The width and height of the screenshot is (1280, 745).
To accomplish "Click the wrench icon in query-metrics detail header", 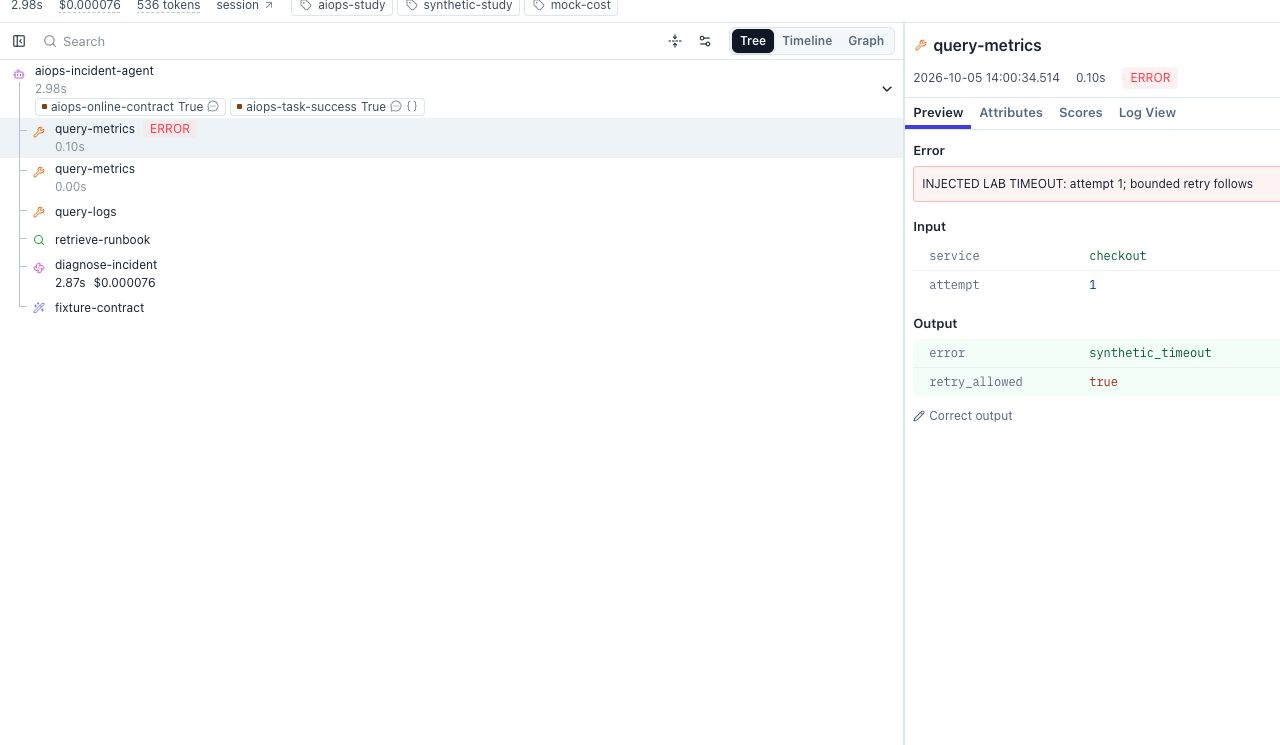I will (x=921, y=46).
